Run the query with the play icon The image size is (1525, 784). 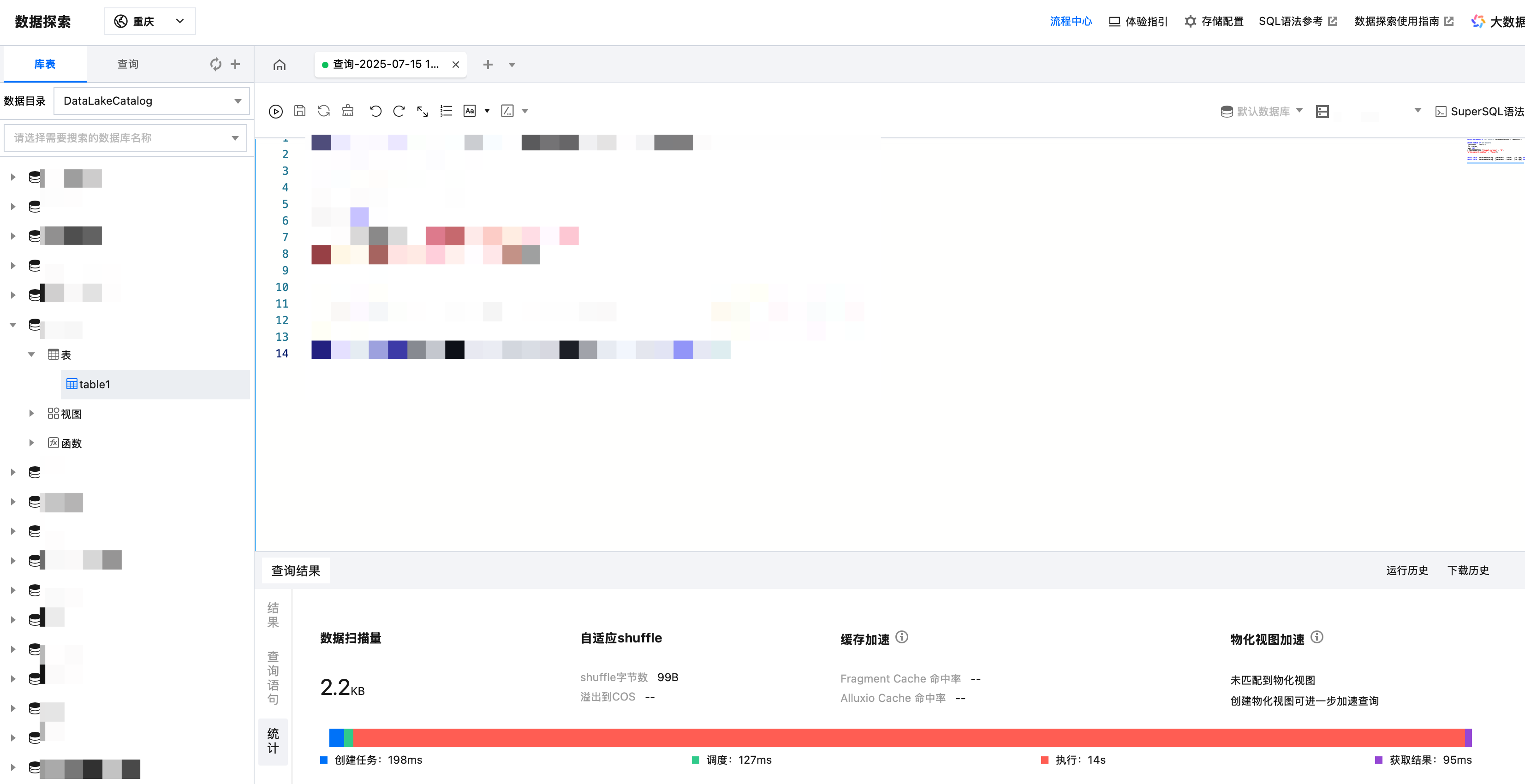[275, 111]
